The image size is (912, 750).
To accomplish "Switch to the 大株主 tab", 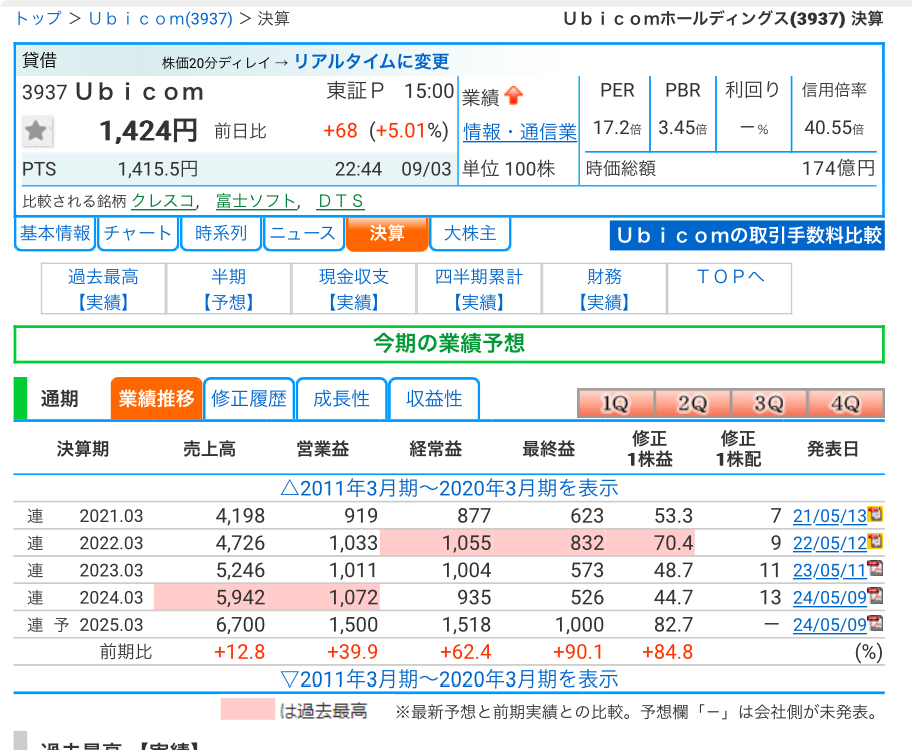I will [x=470, y=233].
